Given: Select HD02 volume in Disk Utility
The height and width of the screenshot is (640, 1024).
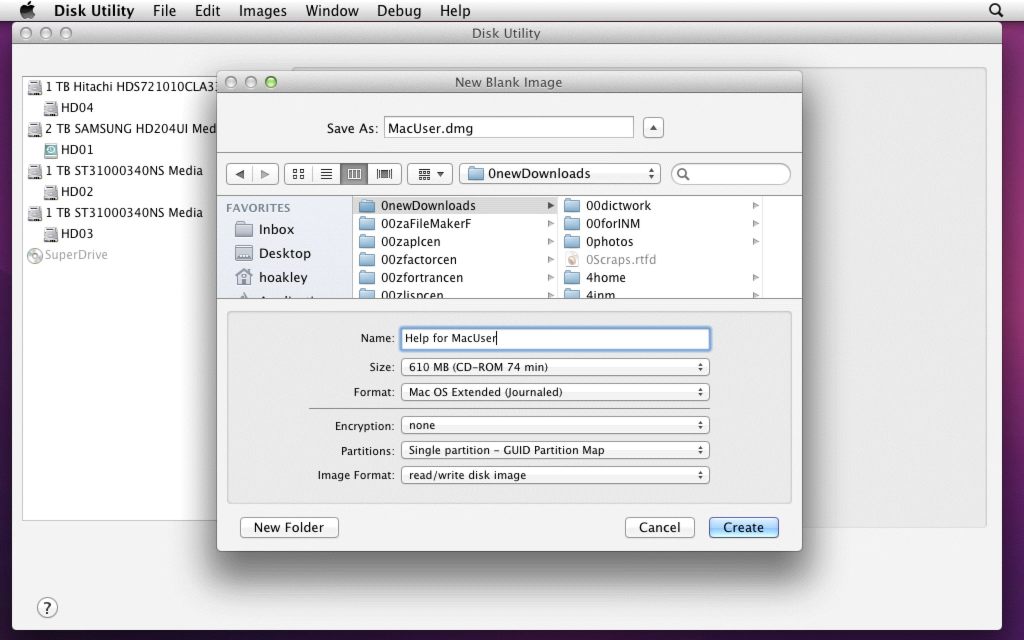Looking at the screenshot, I should pos(69,191).
